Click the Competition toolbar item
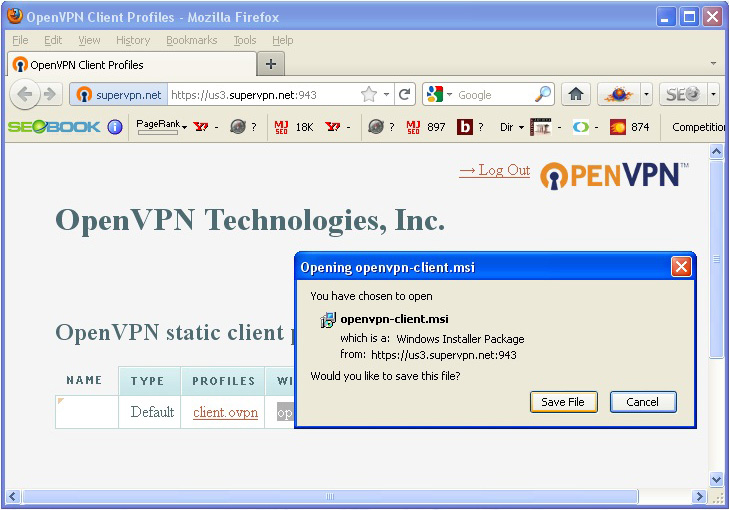 (698, 127)
